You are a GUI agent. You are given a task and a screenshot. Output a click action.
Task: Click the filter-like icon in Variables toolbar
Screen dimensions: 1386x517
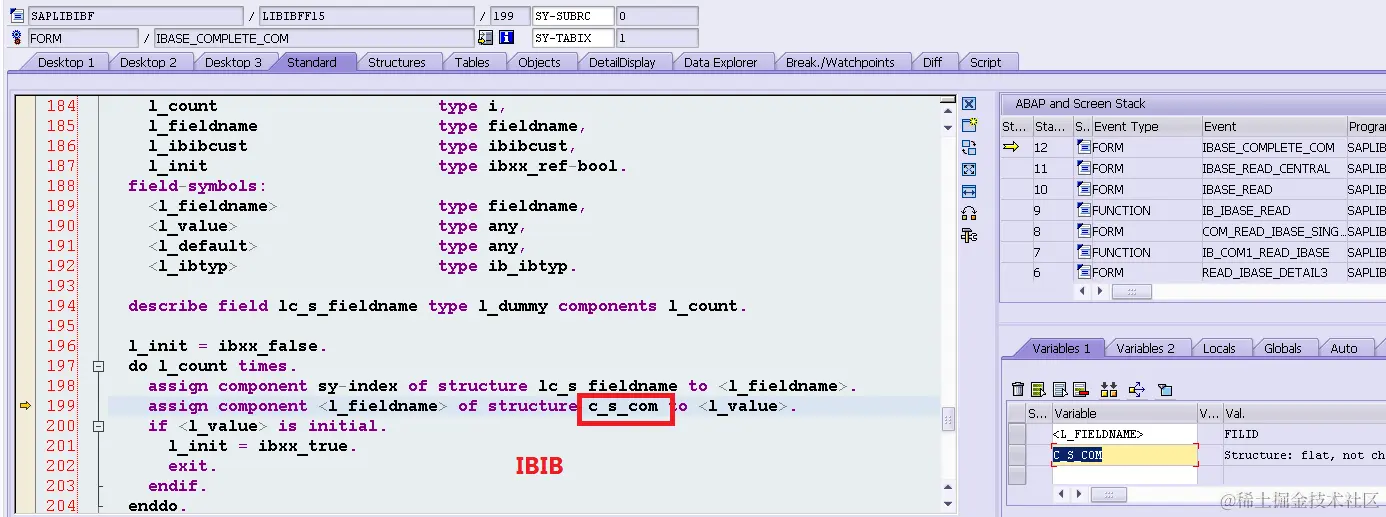tap(1164, 389)
